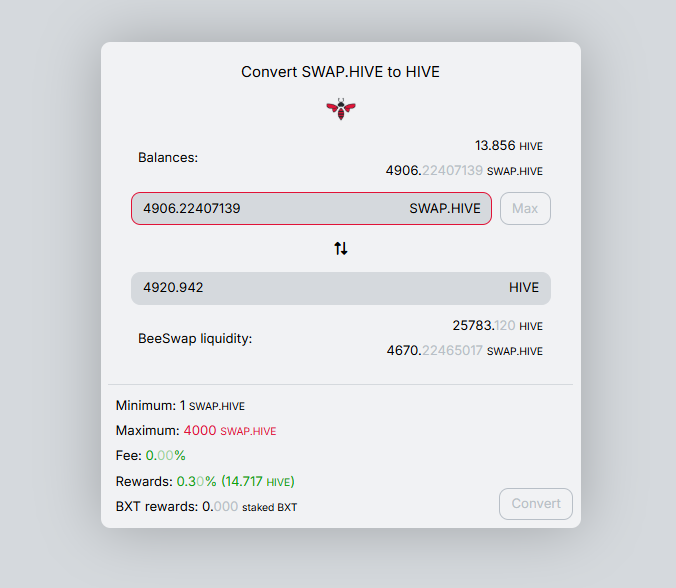The width and height of the screenshot is (676, 588).
Task: Click the Convert button
Action: point(536,504)
